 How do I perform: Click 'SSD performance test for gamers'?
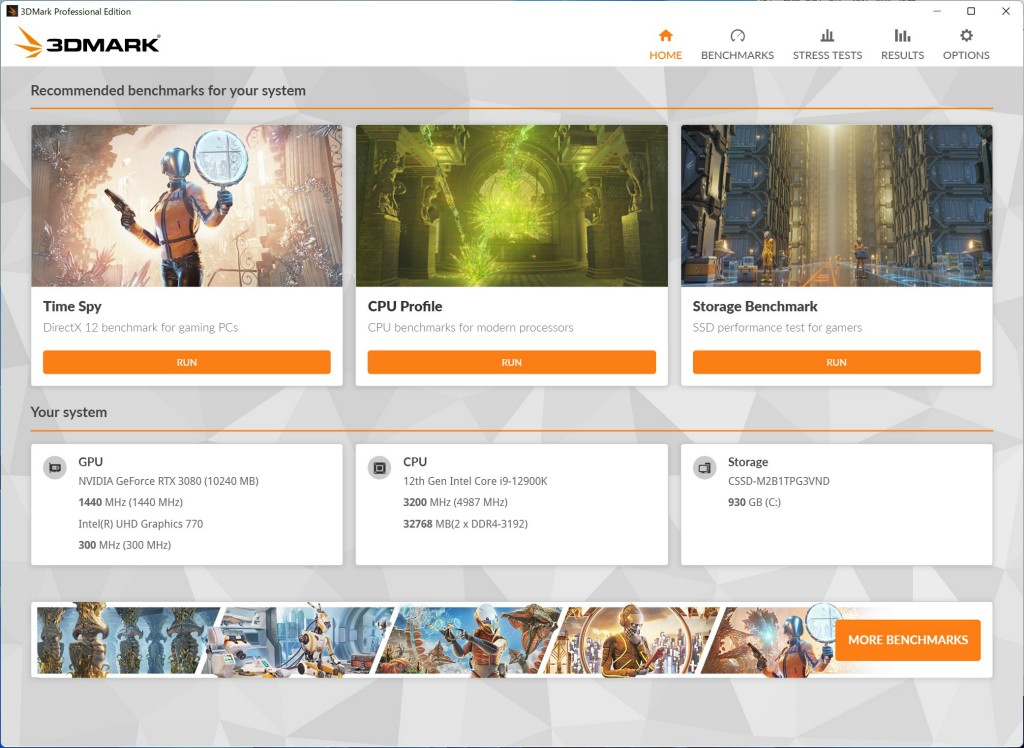point(777,328)
